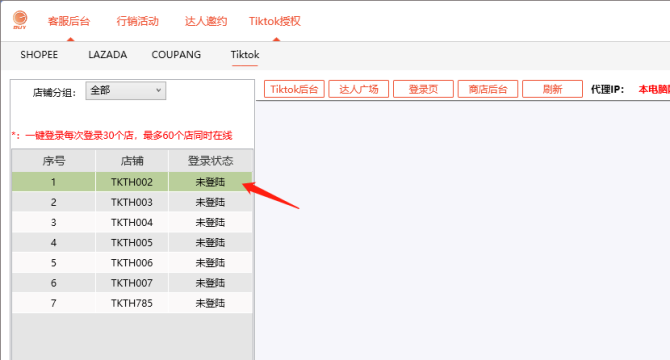670x360 pixels.
Task: Click 未登陆 status of TKTH002
Action: click(210, 182)
